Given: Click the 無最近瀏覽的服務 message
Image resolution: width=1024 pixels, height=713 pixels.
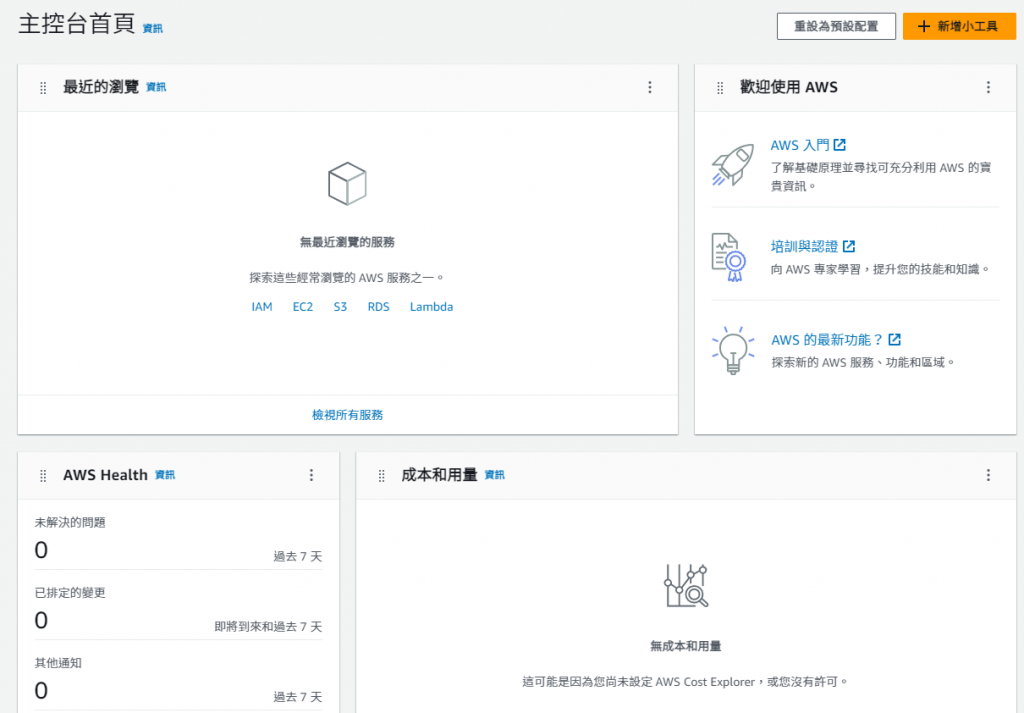Looking at the screenshot, I should point(347,242).
